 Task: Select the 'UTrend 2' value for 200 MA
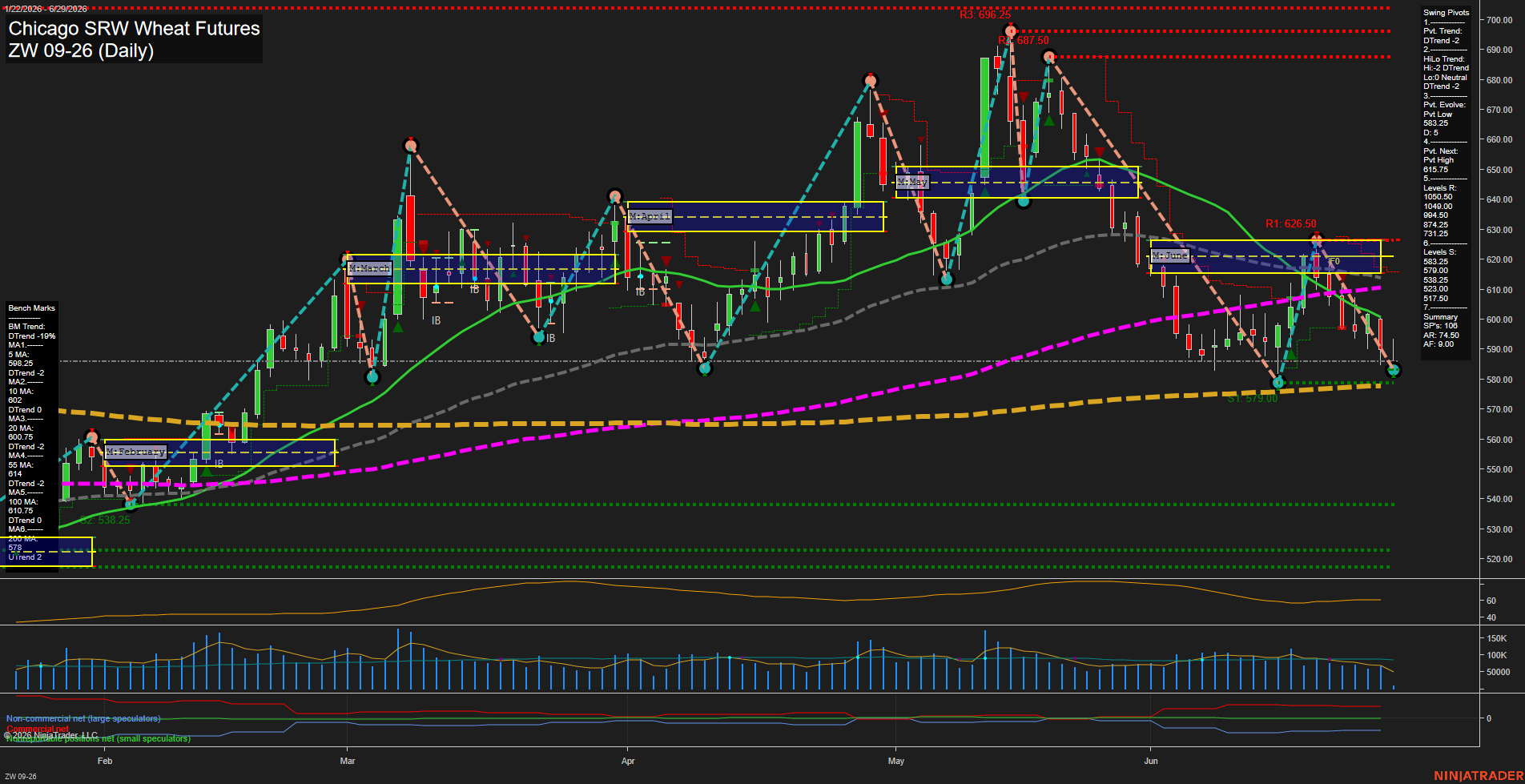point(24,557)
